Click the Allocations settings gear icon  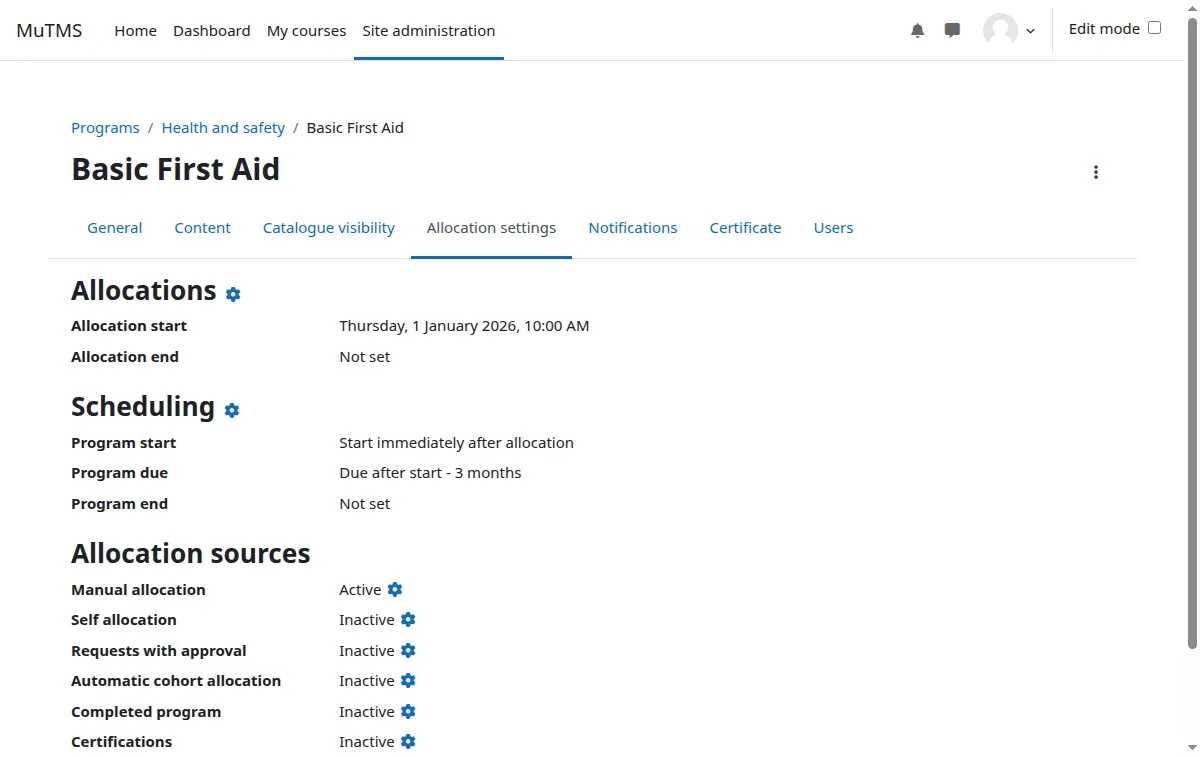pos(233,294)
